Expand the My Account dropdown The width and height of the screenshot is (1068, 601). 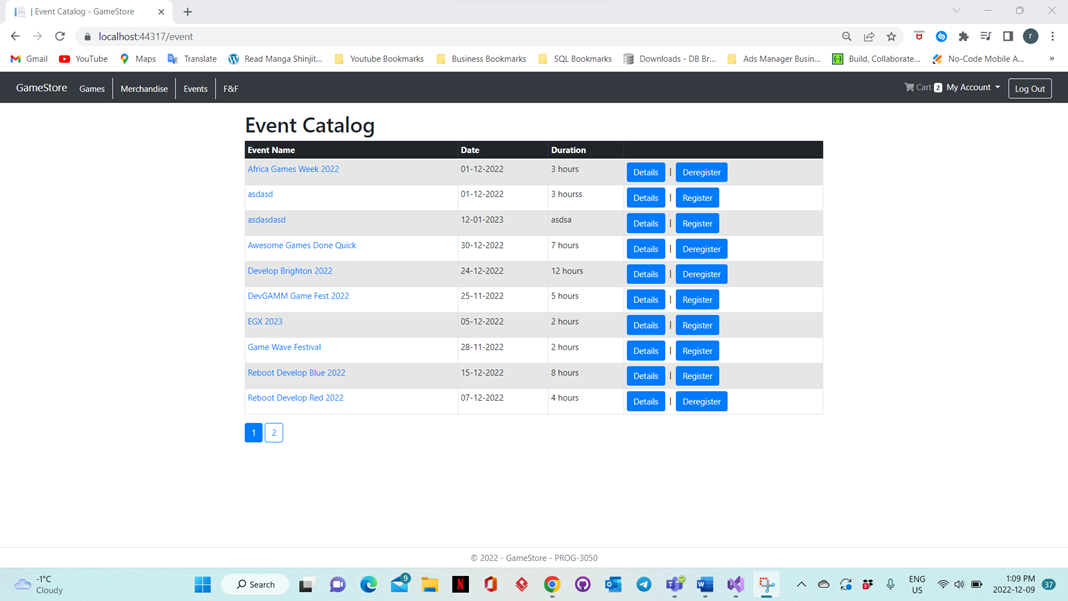966,87
